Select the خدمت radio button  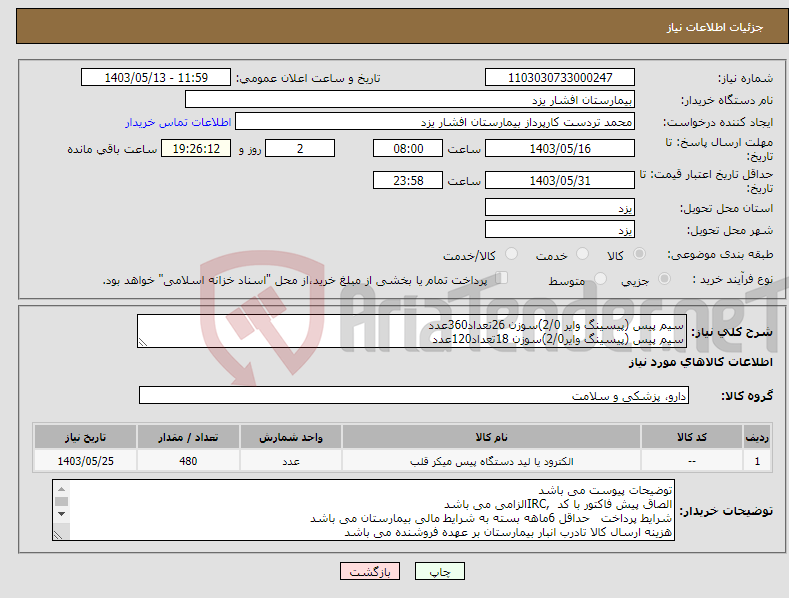click(582, 254)
